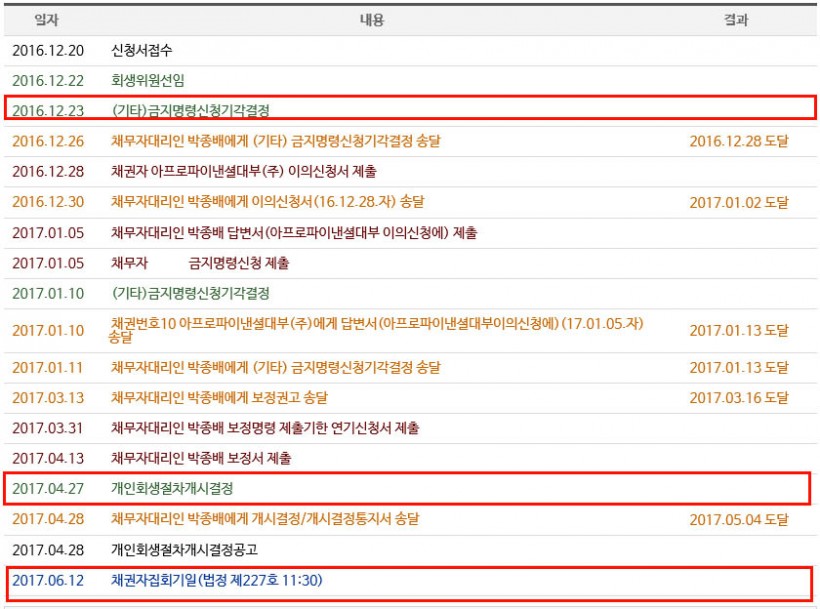The width and height of the screenshot is (820, 609).
Task: Click the 개인회생절차개시결정공고 entry
Action: tap(184, 550)
